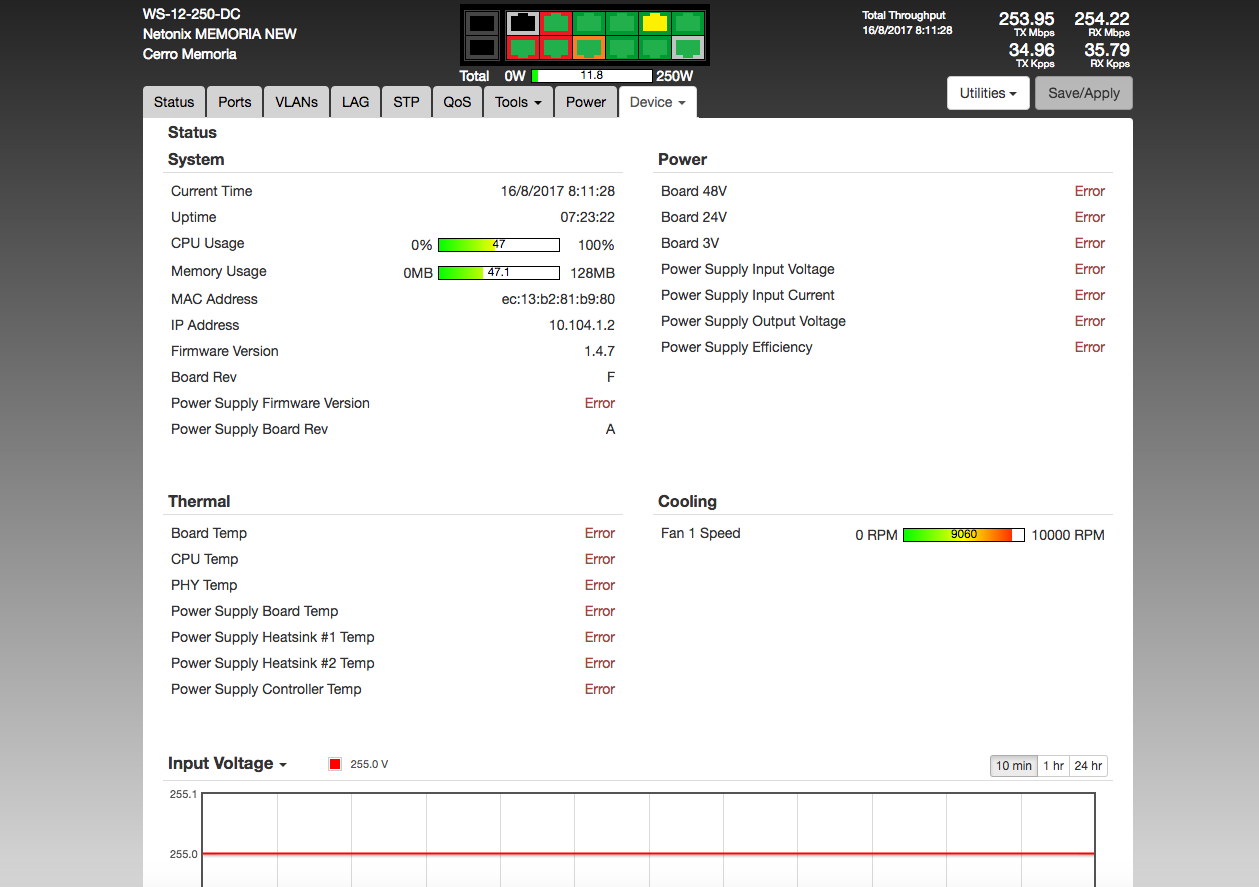
Task: Click the Save/Apply button
Action: coord(1083,93)
